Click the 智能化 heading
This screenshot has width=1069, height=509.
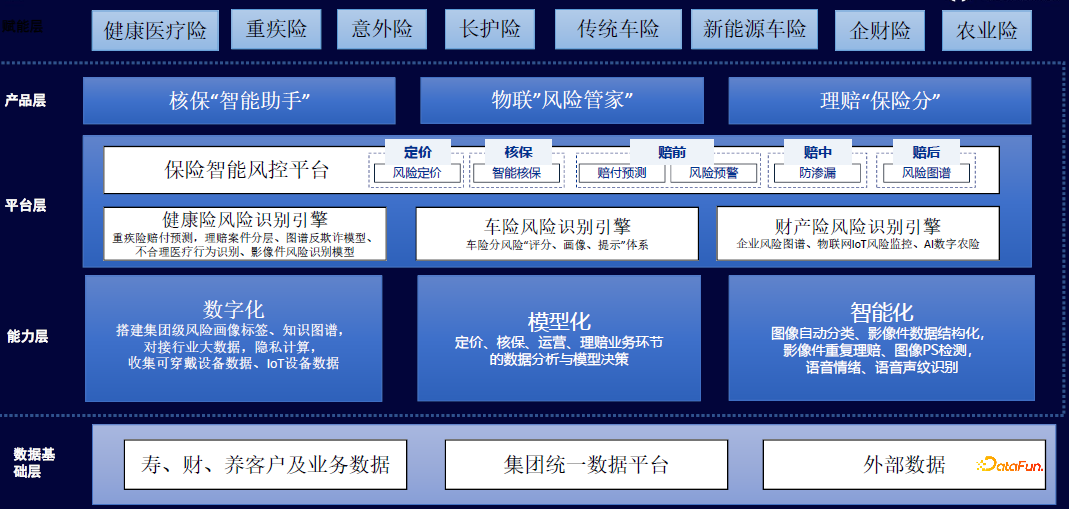(882, 312)
